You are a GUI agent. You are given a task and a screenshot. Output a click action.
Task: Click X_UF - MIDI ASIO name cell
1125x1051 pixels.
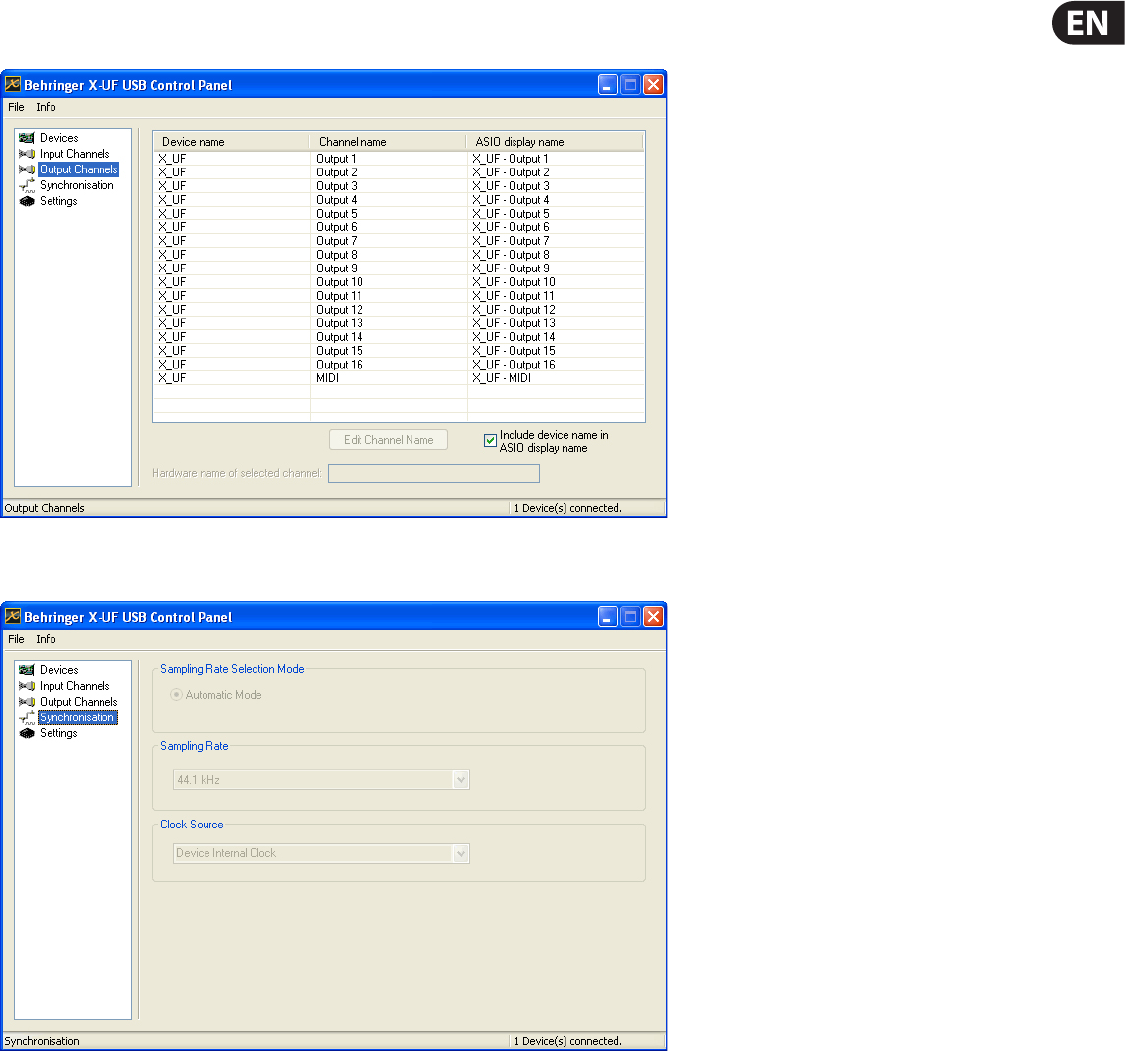click(x=502, y=378)
